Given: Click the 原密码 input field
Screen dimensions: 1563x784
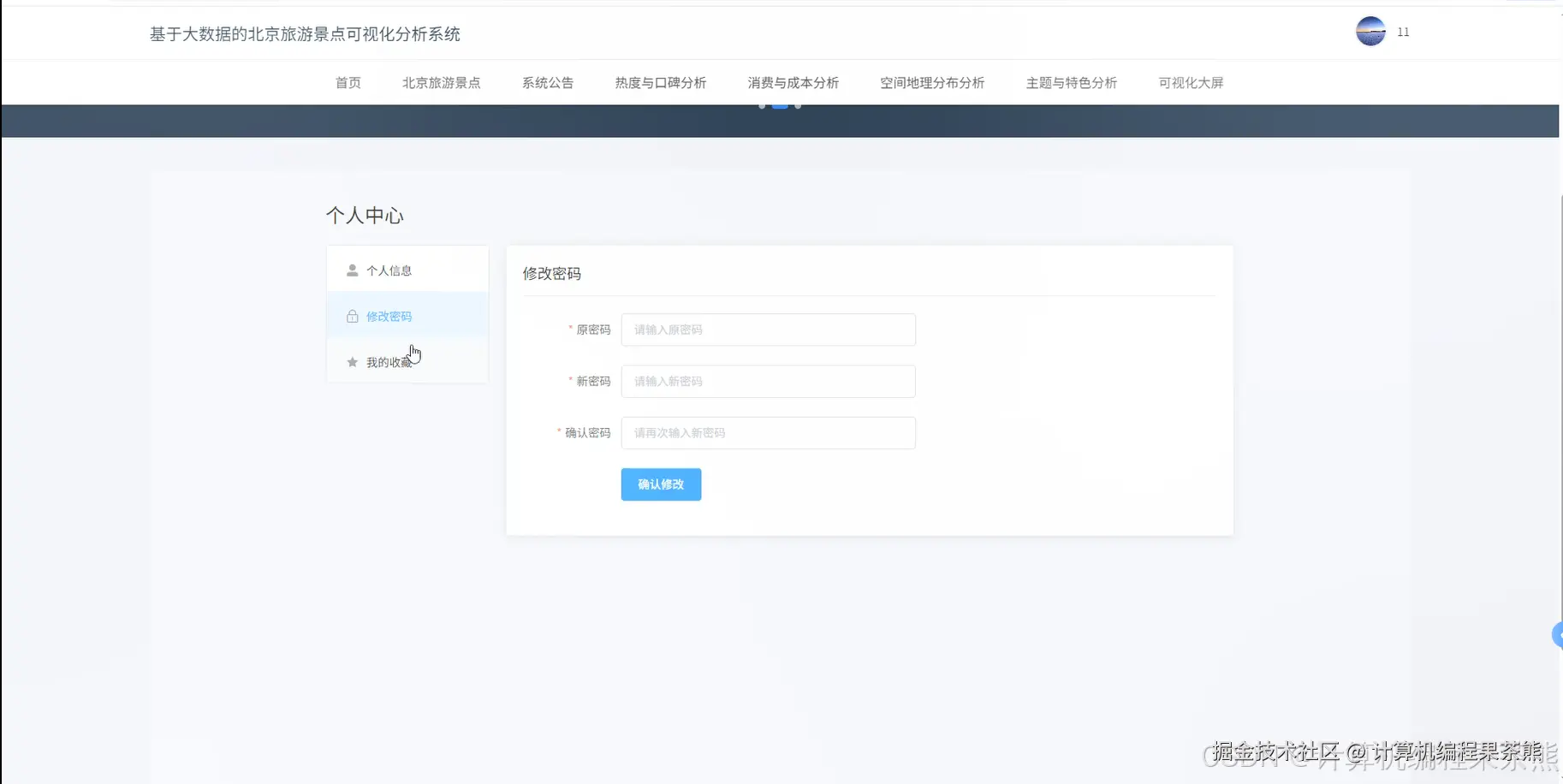Looking at the screenshot, I should 767,330.
